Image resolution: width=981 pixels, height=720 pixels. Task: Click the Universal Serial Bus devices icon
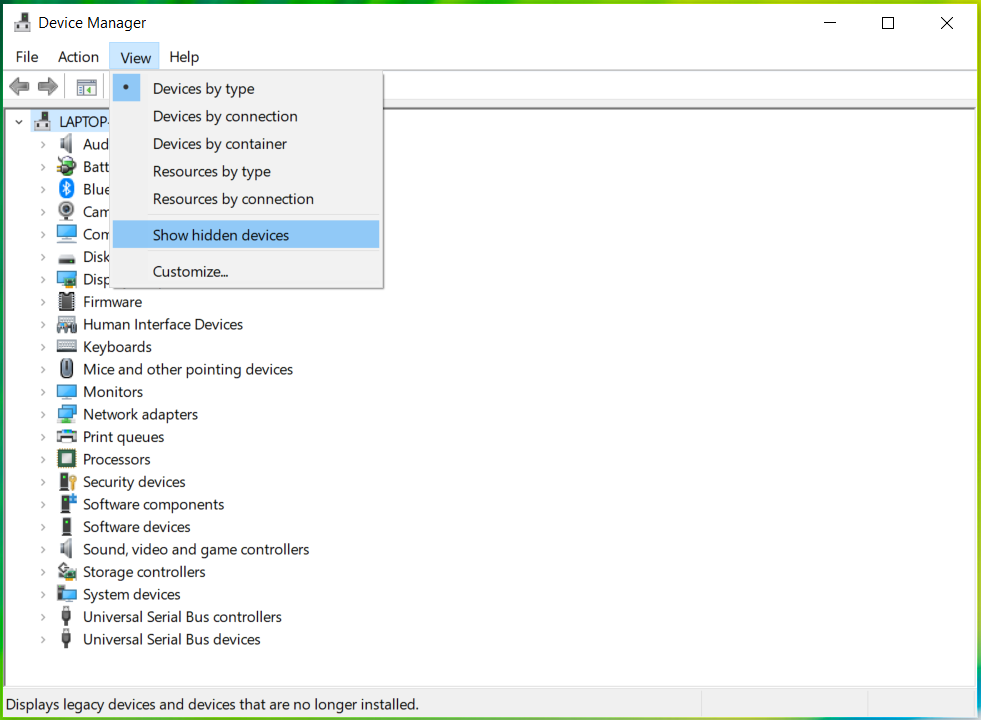coord(66,639)
